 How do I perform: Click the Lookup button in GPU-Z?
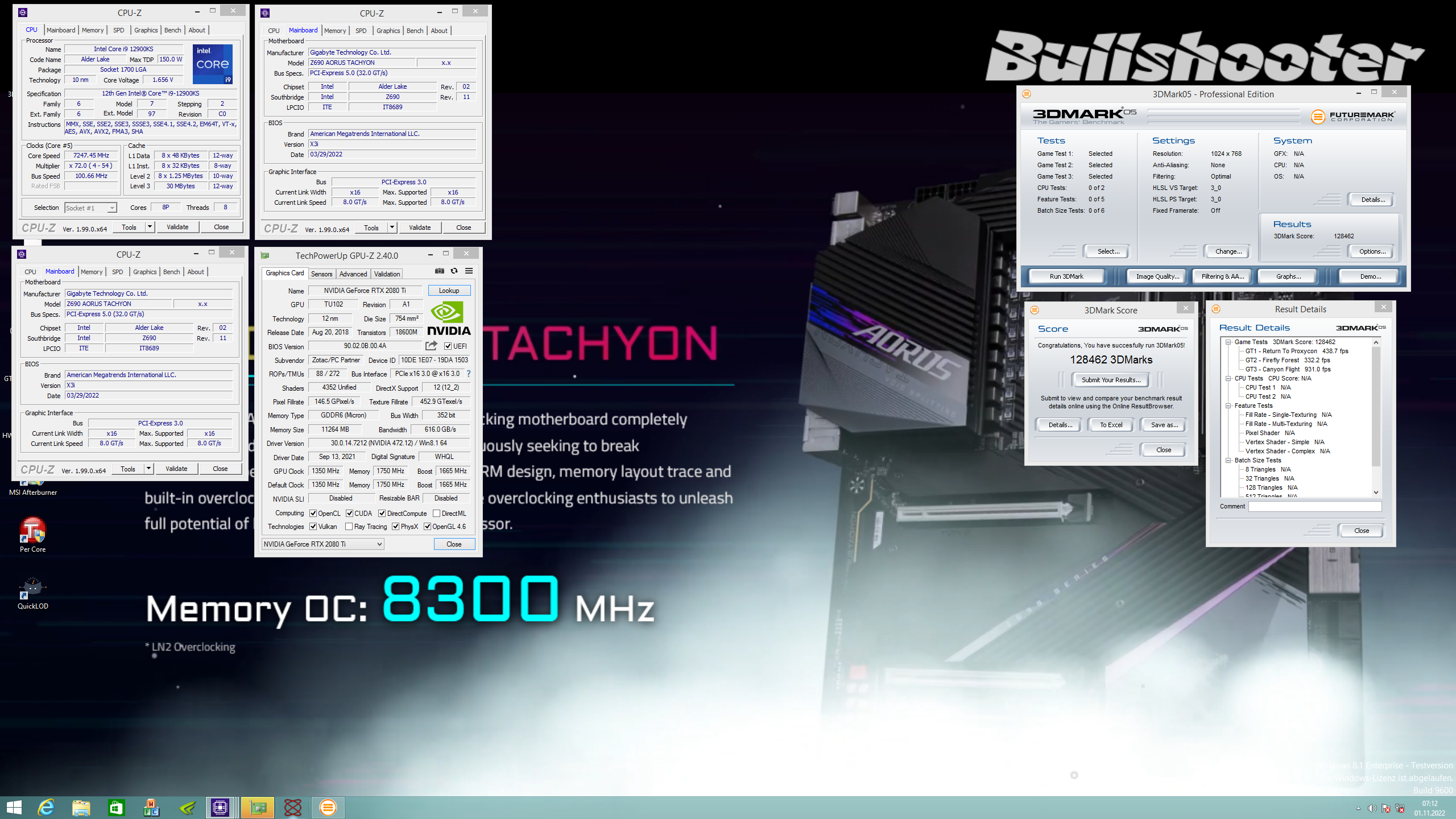[x=449, y=291]
